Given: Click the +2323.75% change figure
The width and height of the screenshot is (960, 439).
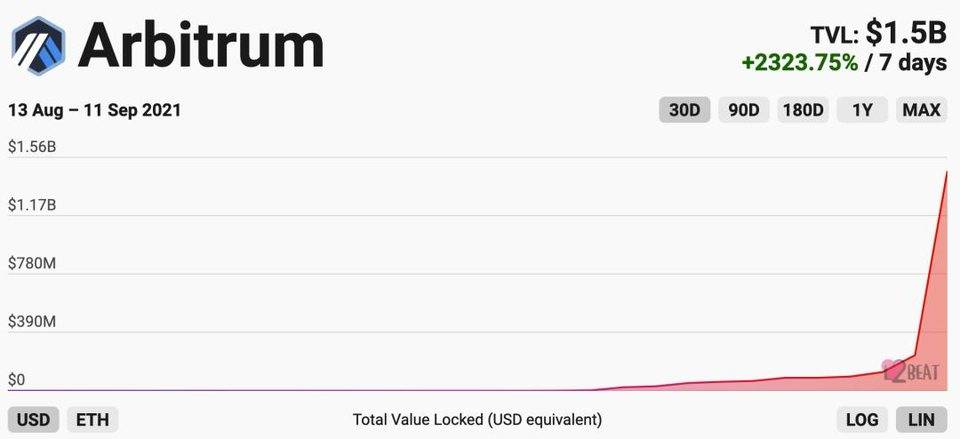Looking at the screenshot, I should click(800, 63).
